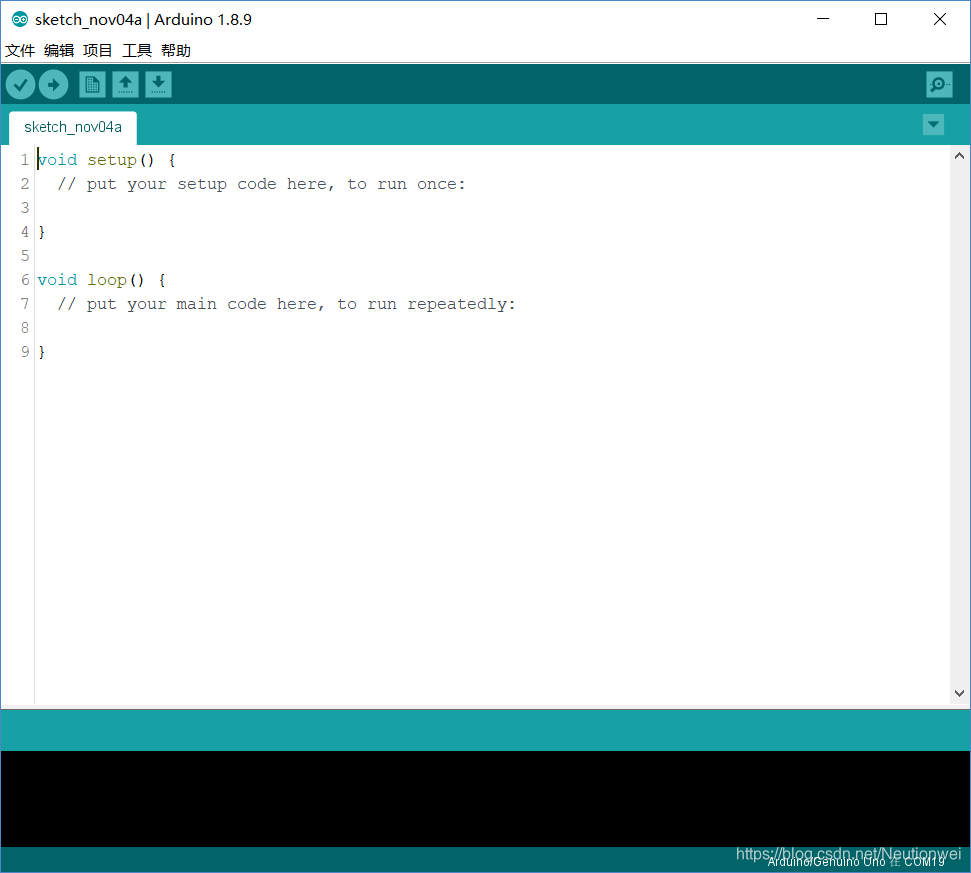Open the tab options dropdown arrow

click(933, 124)
